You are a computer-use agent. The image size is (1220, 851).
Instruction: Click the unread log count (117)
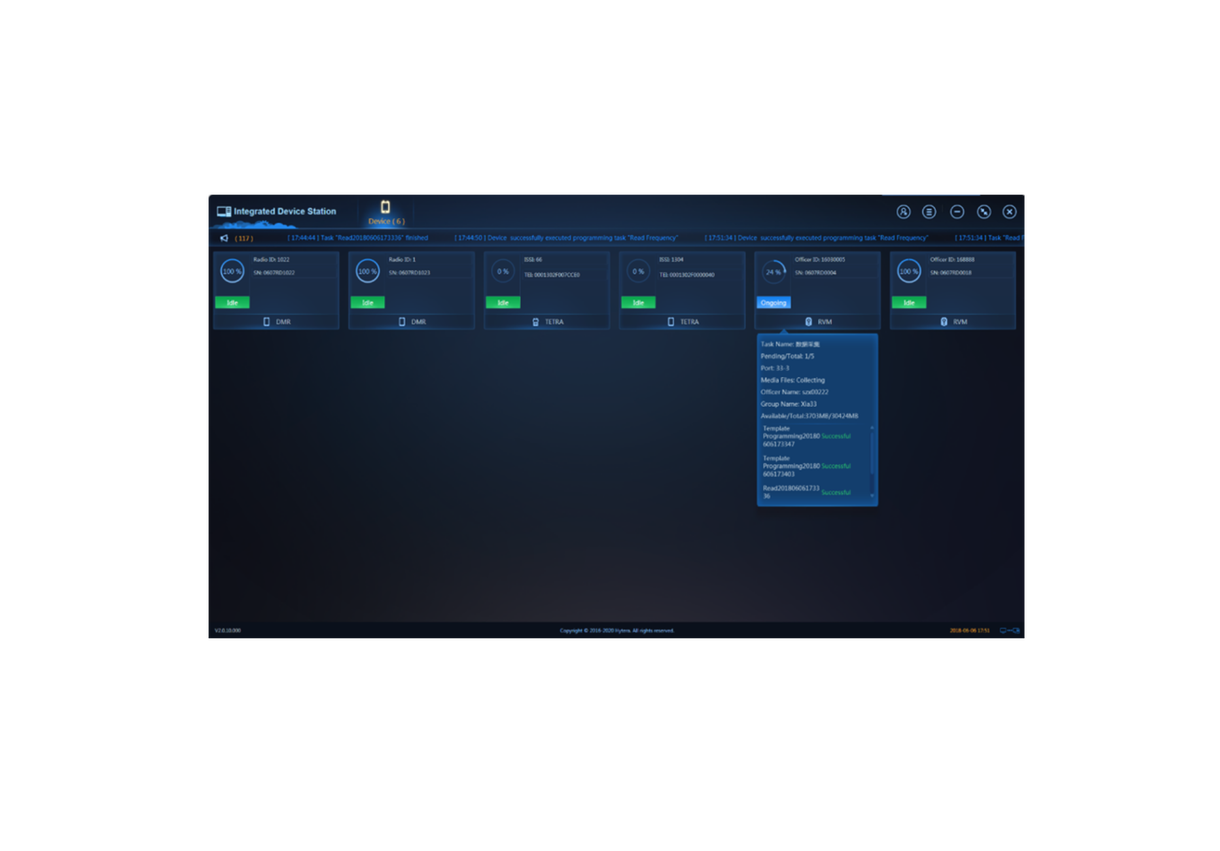(244, 238)
